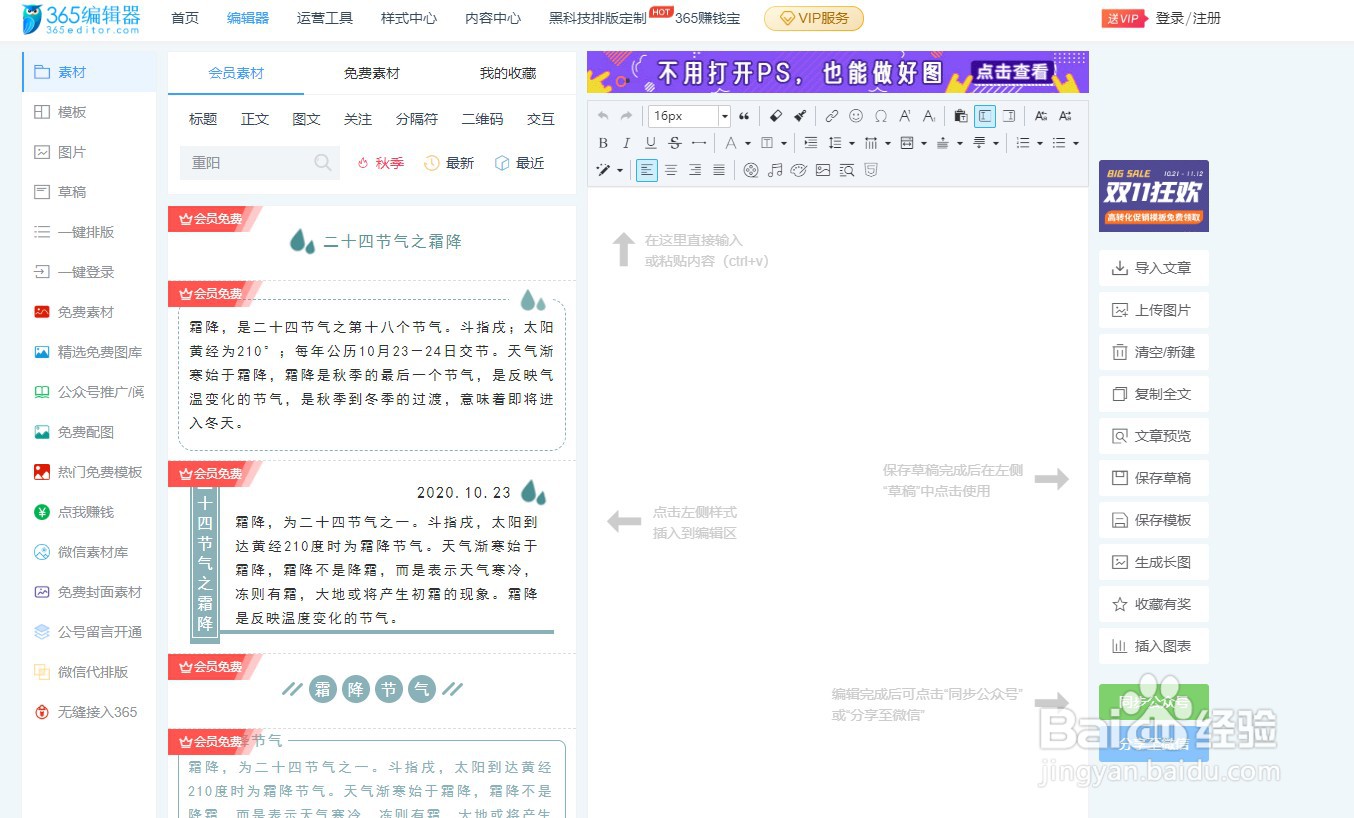Click 导入文章 button

[1153, 268]
